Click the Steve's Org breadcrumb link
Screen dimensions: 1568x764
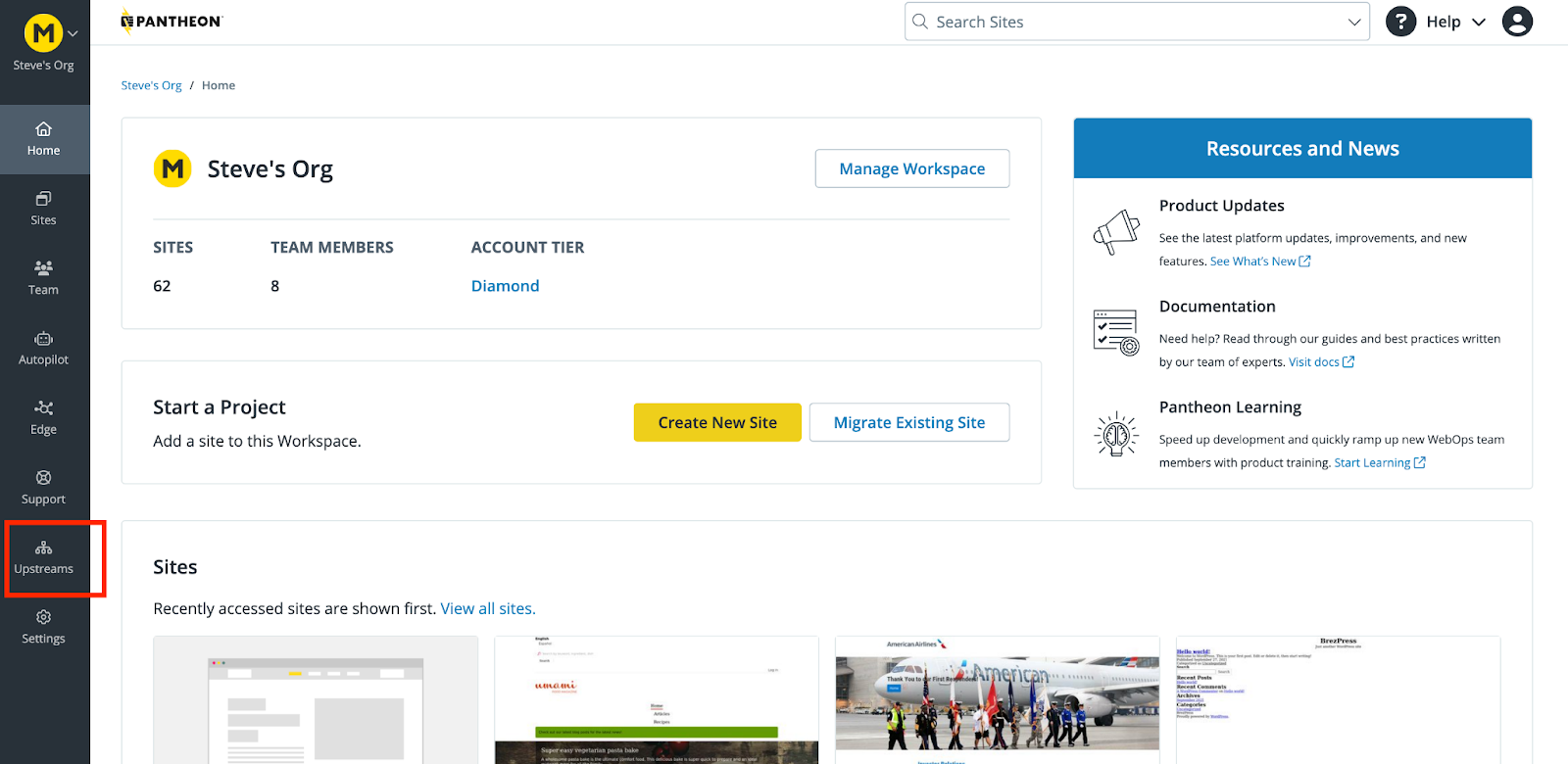(x=151, y=85)
